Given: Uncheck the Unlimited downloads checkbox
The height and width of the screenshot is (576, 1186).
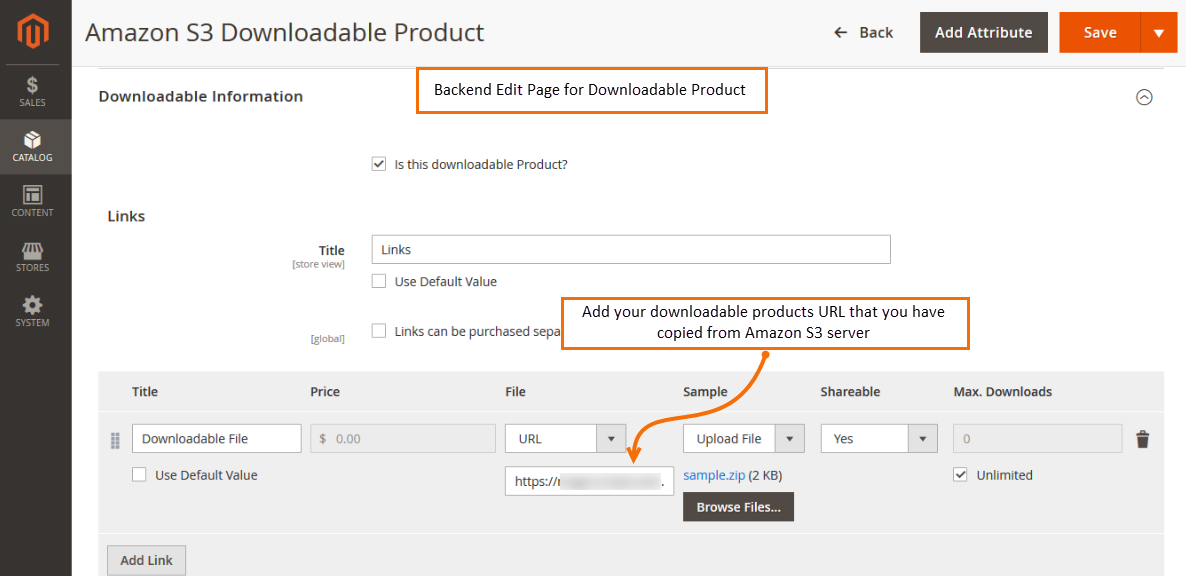Looking at the screenshot, I should tap(961, 475).
